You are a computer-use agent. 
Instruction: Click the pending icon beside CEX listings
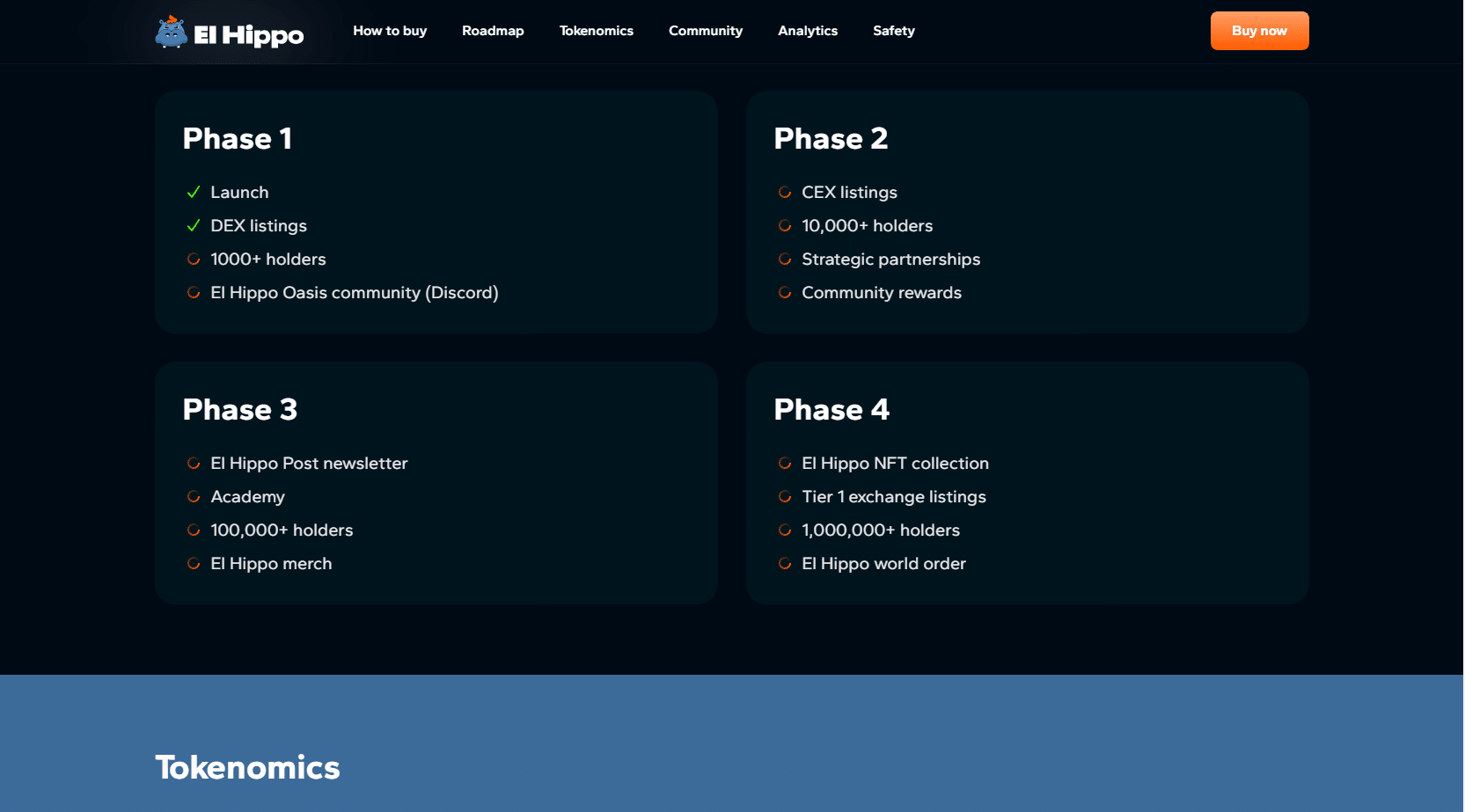coord(785,192)
